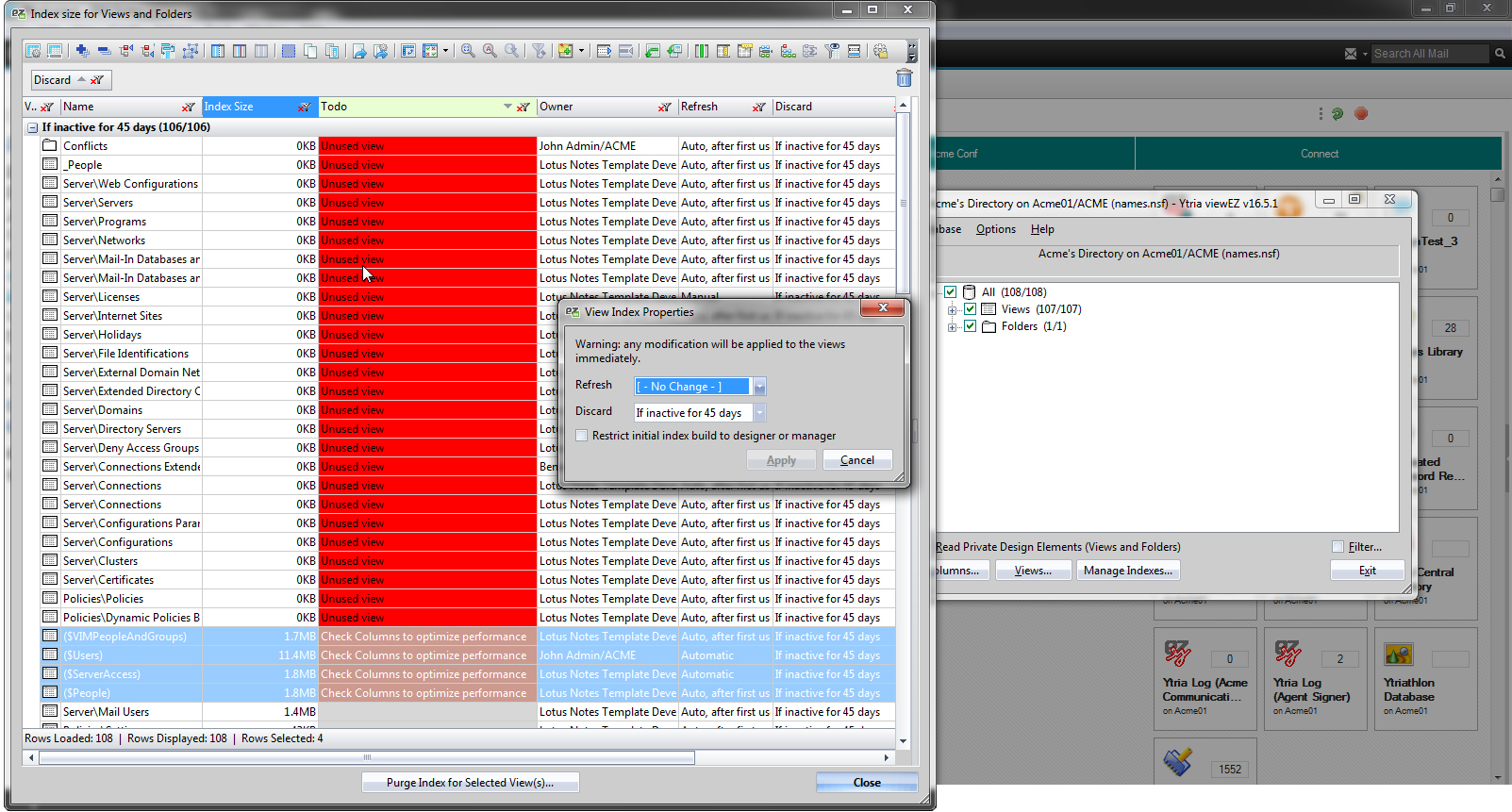The height and width of the screenshot is (812, 1512).
Task: Enable Restrict initial index build checkbox
Action: (582, 436)
